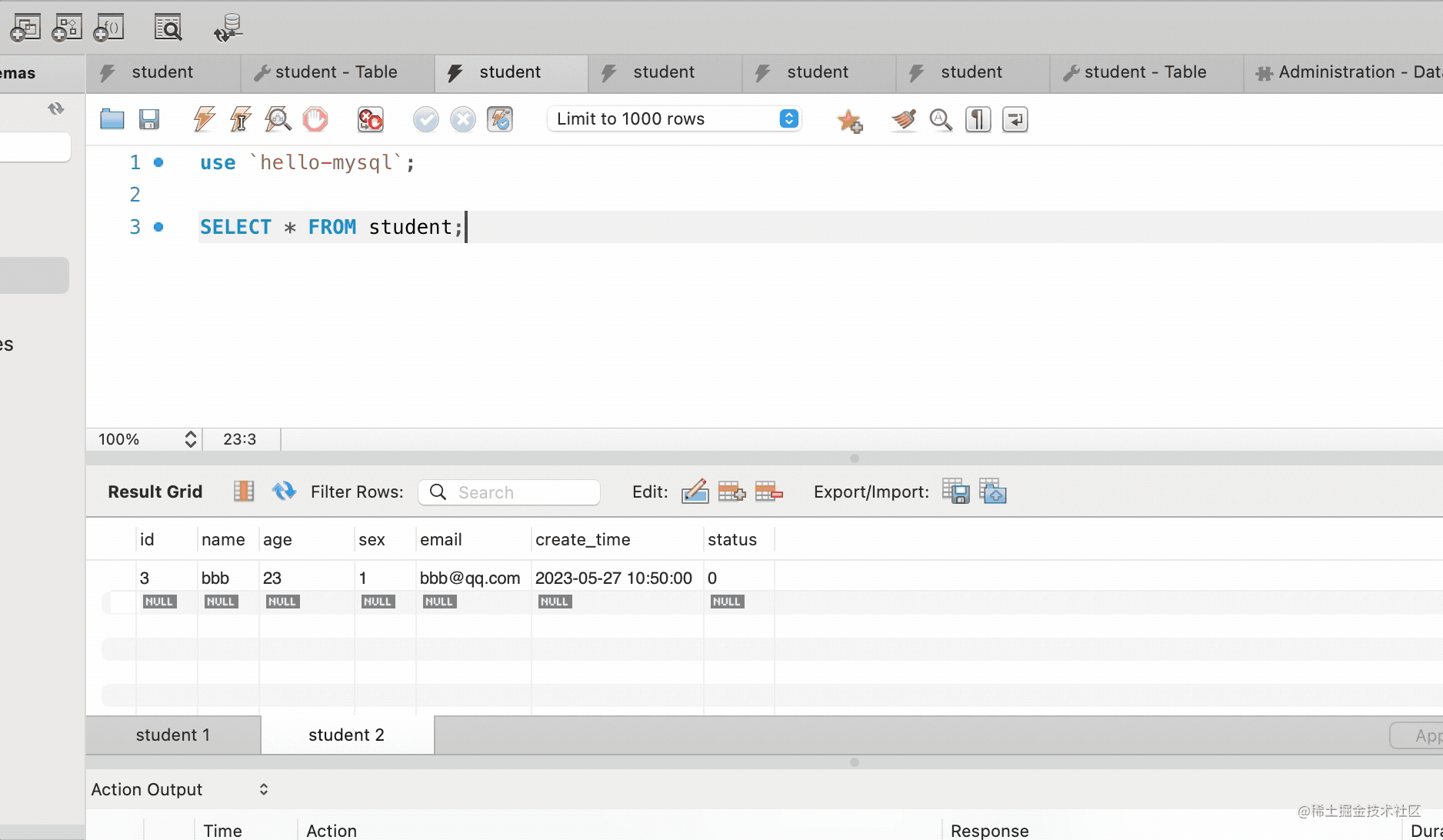This screenshot has width=1443, height=840.
Task: Open the Administration tab at the top
Action: [1348, 72]
